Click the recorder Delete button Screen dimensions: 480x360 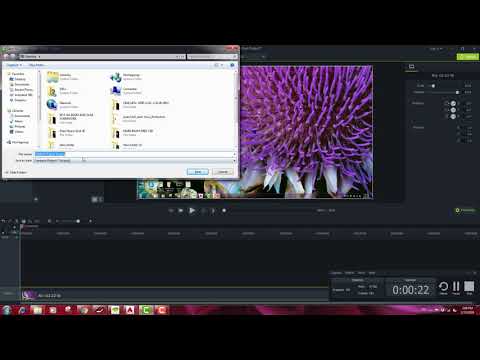point(444,288)
